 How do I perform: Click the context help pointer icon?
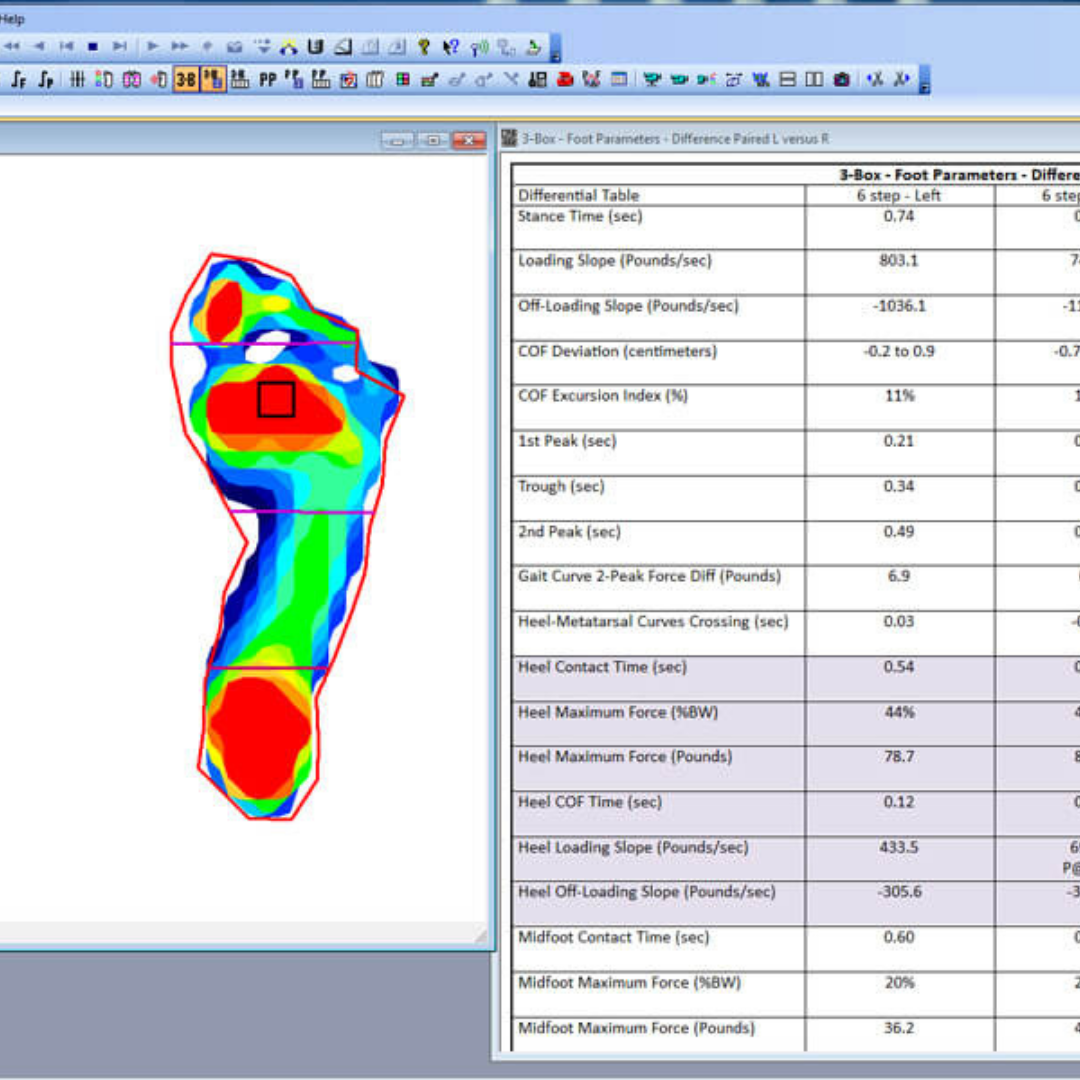(451, 47)
